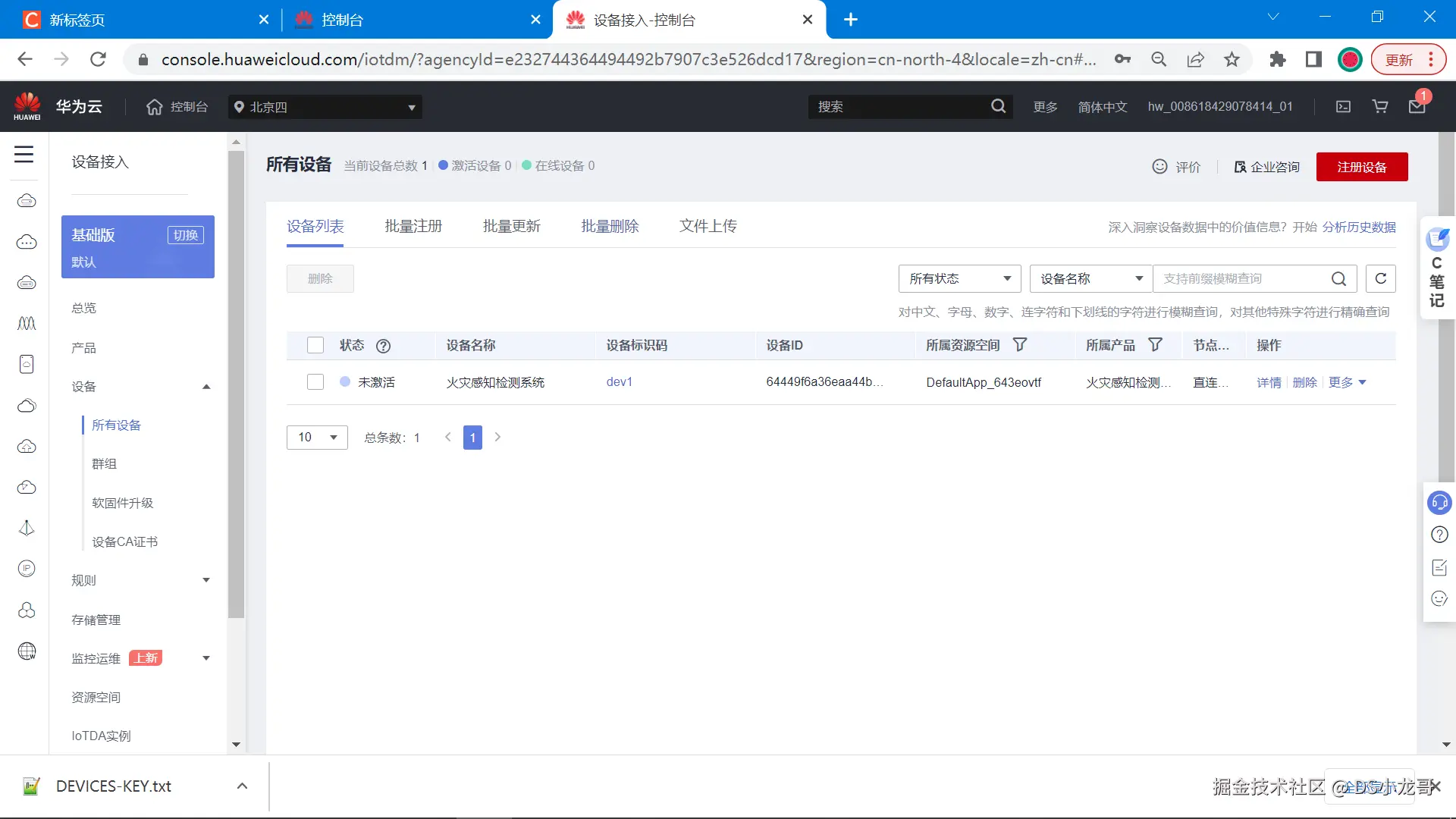The height and width of the screenshot is (819, 1456).
Task: Open the dev1 device identifier link
Action: coord(619,381)
